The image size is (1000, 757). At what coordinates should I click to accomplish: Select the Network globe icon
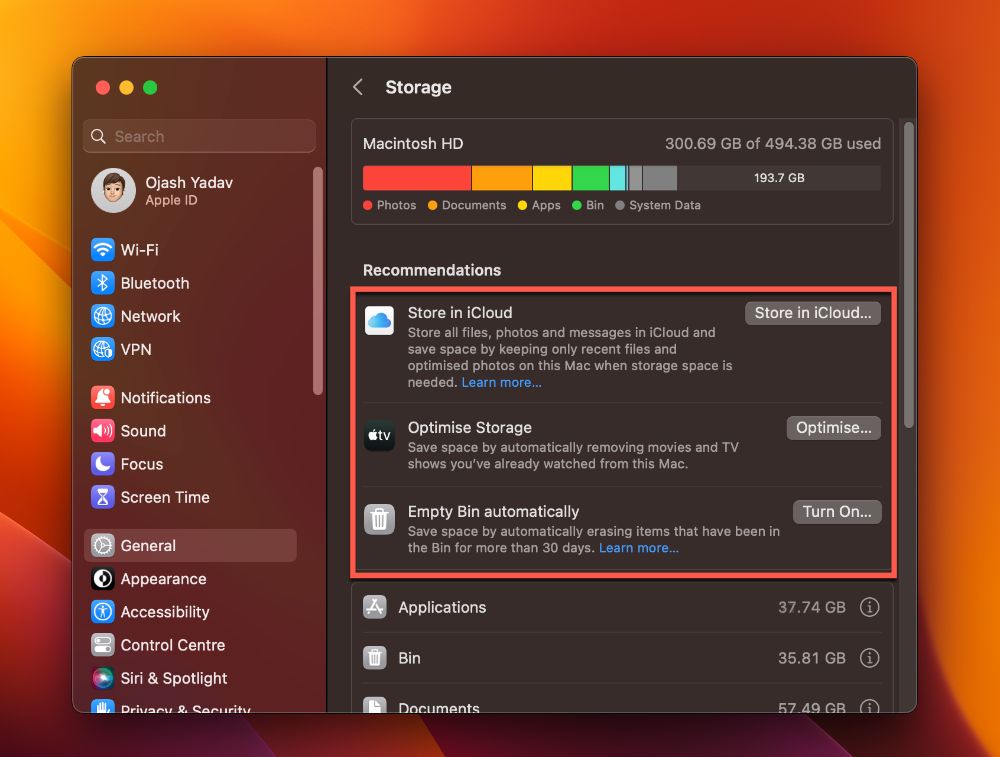tap(102, 316)
